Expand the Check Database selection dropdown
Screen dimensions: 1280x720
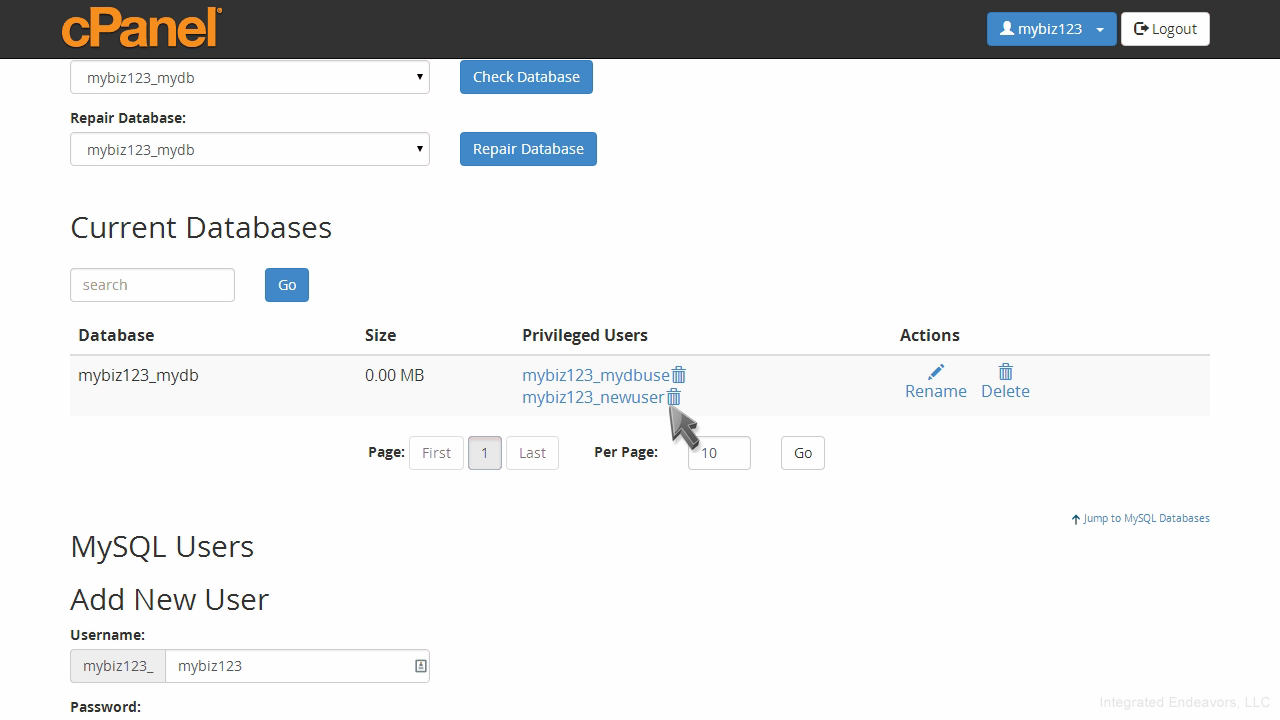[250, 77]
